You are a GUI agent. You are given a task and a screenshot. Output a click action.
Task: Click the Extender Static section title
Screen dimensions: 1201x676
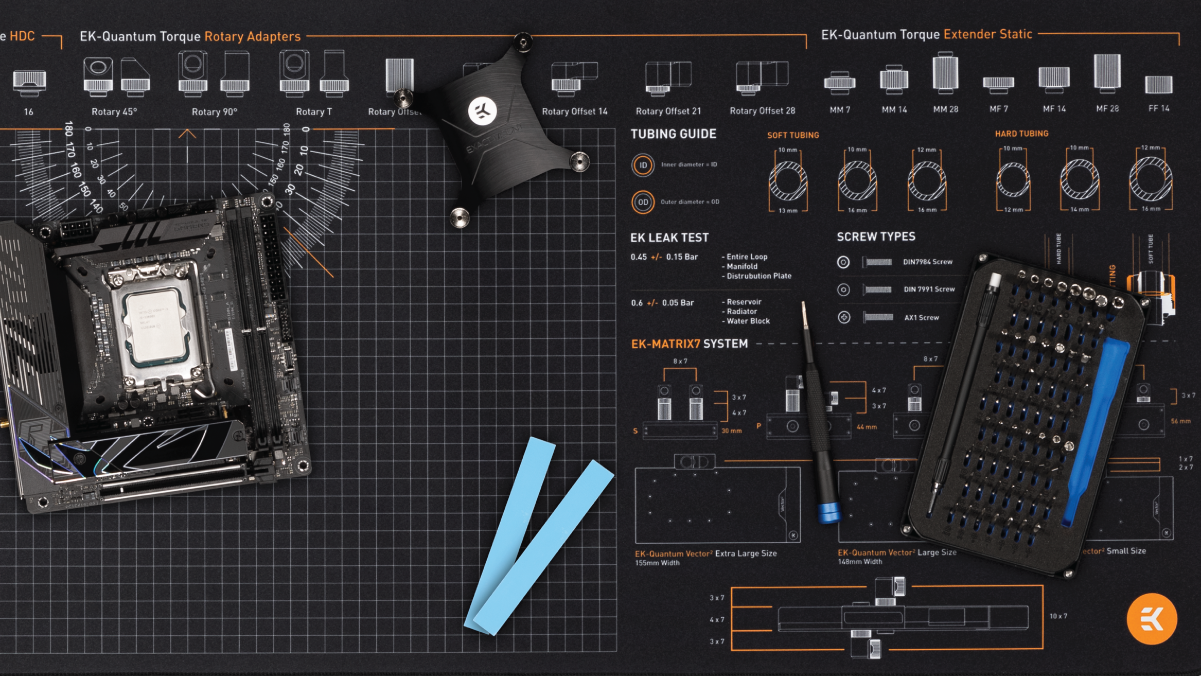pos(988,34)
